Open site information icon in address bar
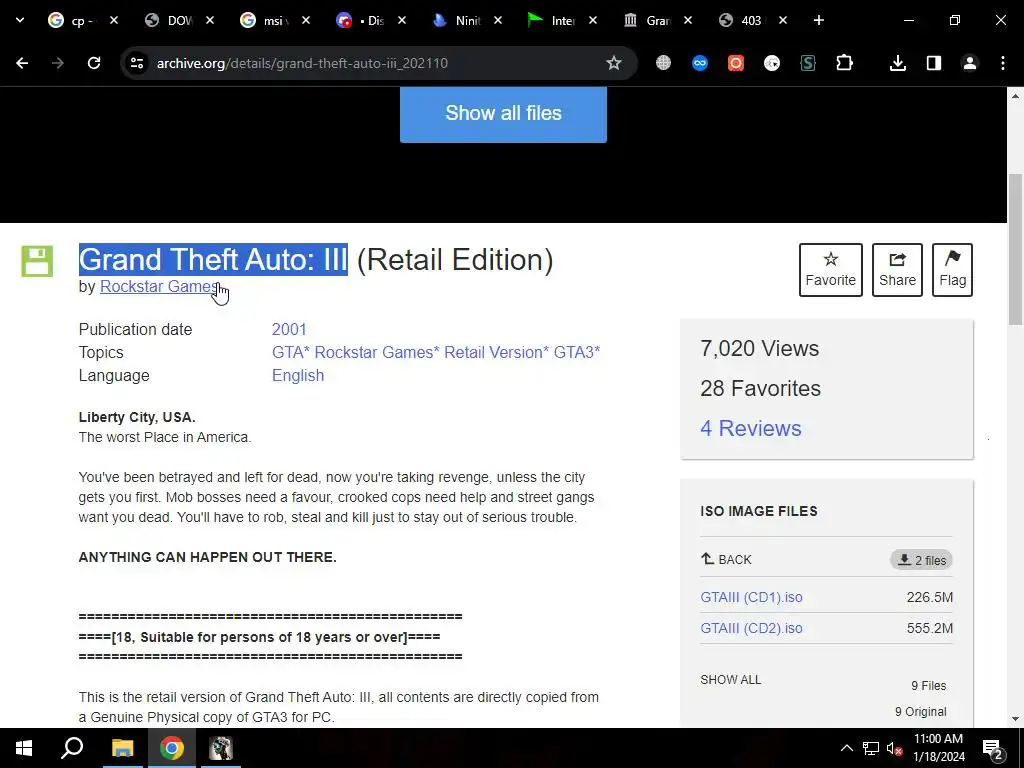1024x768 pixels. pyautogui.click(x=137, y=63)
